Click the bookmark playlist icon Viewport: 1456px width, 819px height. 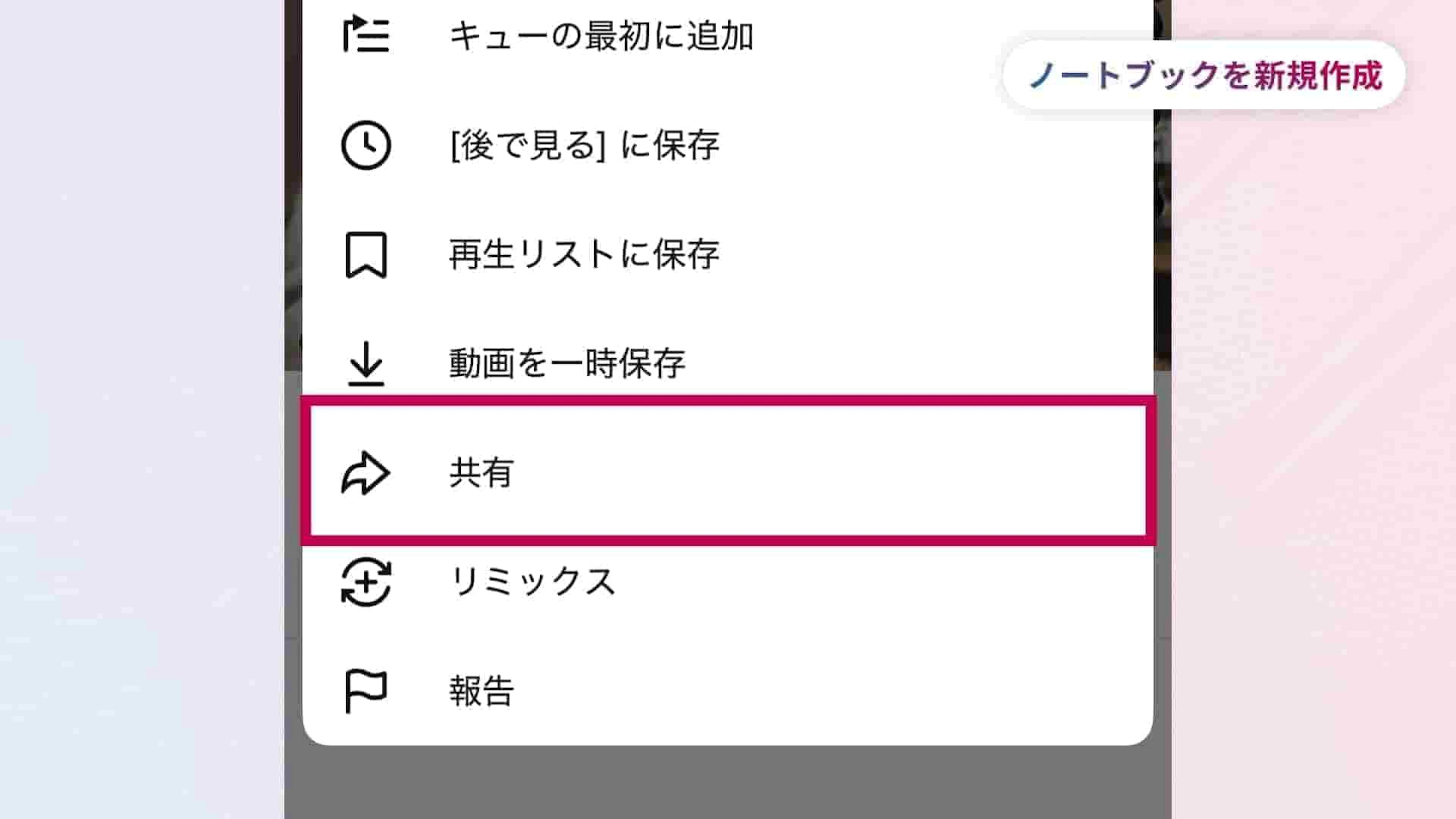tap(366, 254)
